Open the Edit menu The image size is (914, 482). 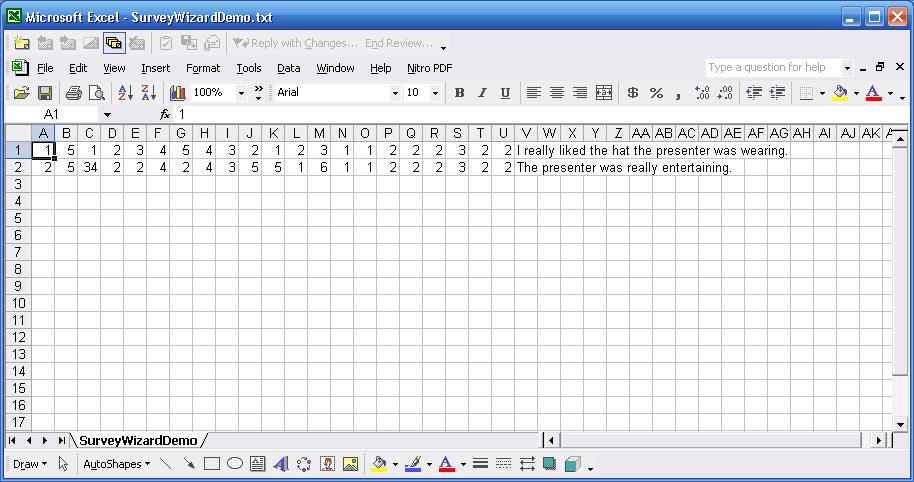point(78,68)
